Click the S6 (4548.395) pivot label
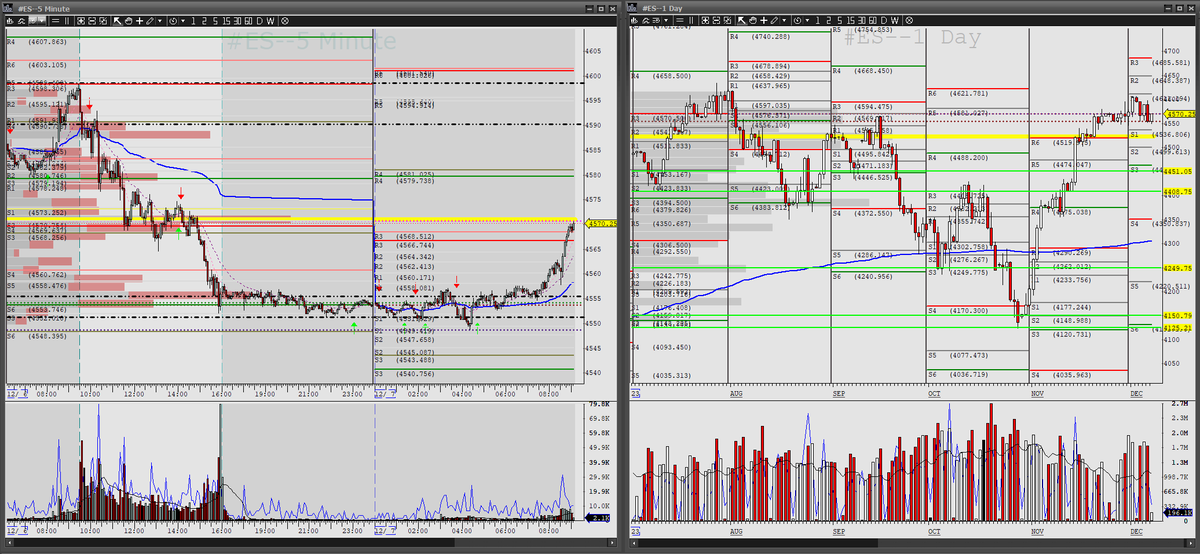 click(36, 336)
